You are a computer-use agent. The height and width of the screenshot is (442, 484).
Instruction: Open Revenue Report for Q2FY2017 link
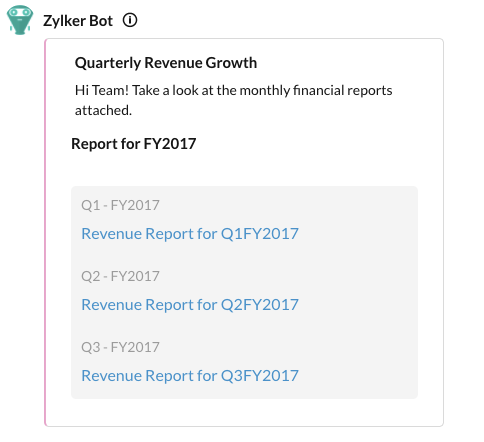[190, 304]
